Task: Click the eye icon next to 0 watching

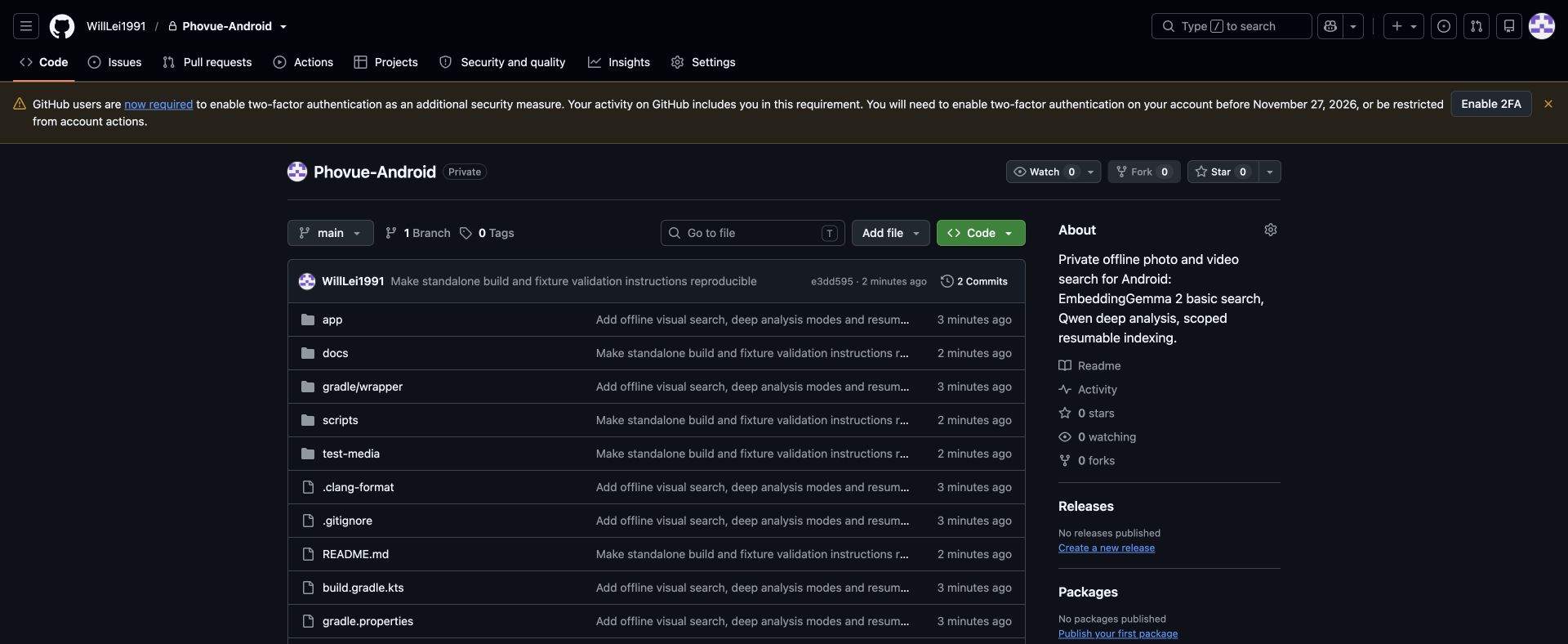Action: click(x=1065, y=437)
